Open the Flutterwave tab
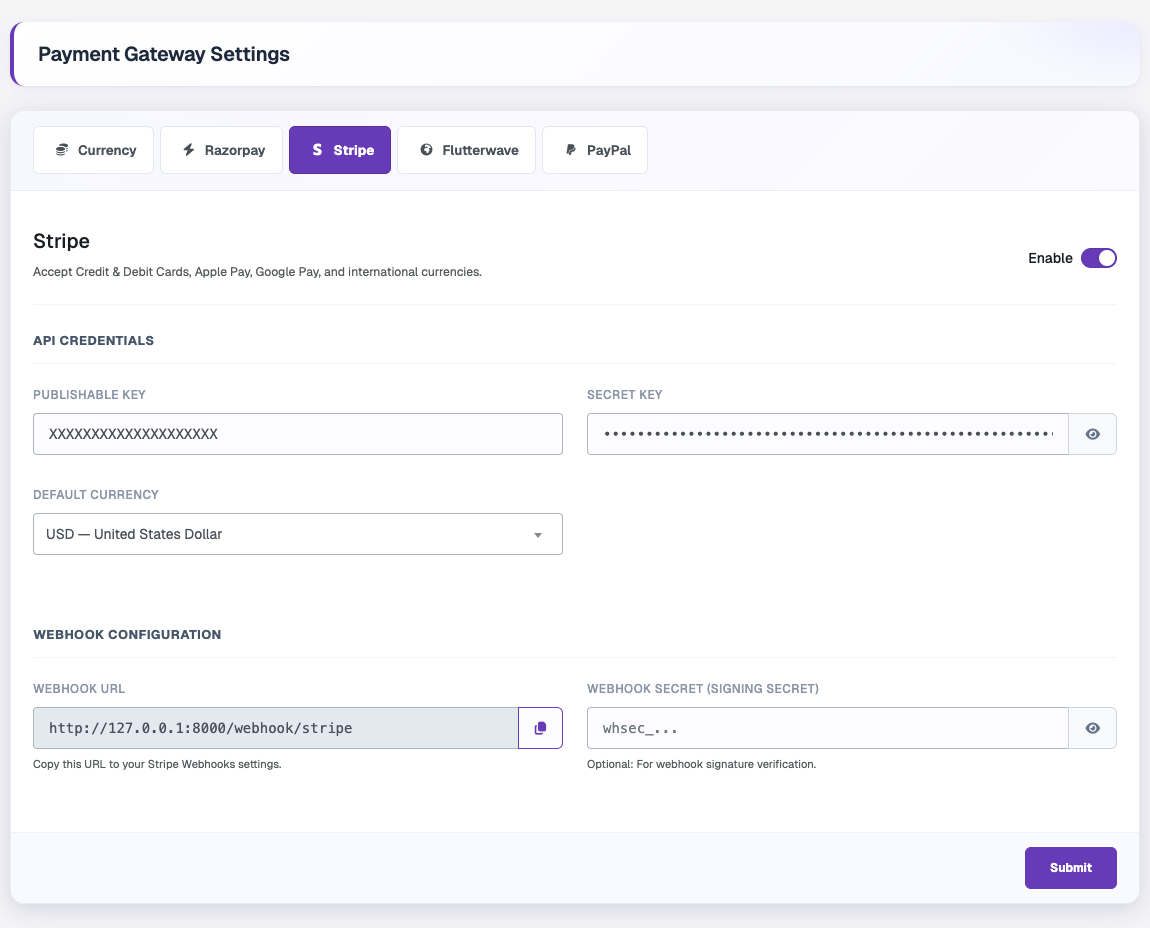Viewport: 1150px width, 928px height. click(466, 150)
